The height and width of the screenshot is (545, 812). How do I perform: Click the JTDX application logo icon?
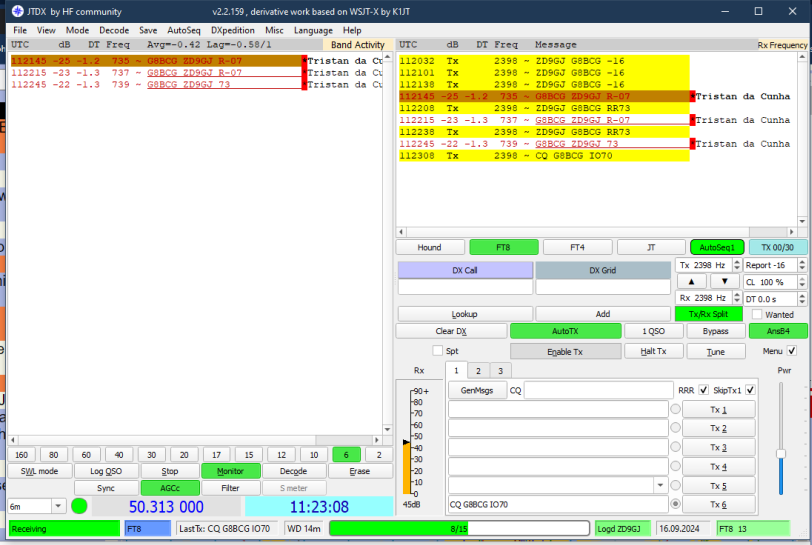pos(18,11)
